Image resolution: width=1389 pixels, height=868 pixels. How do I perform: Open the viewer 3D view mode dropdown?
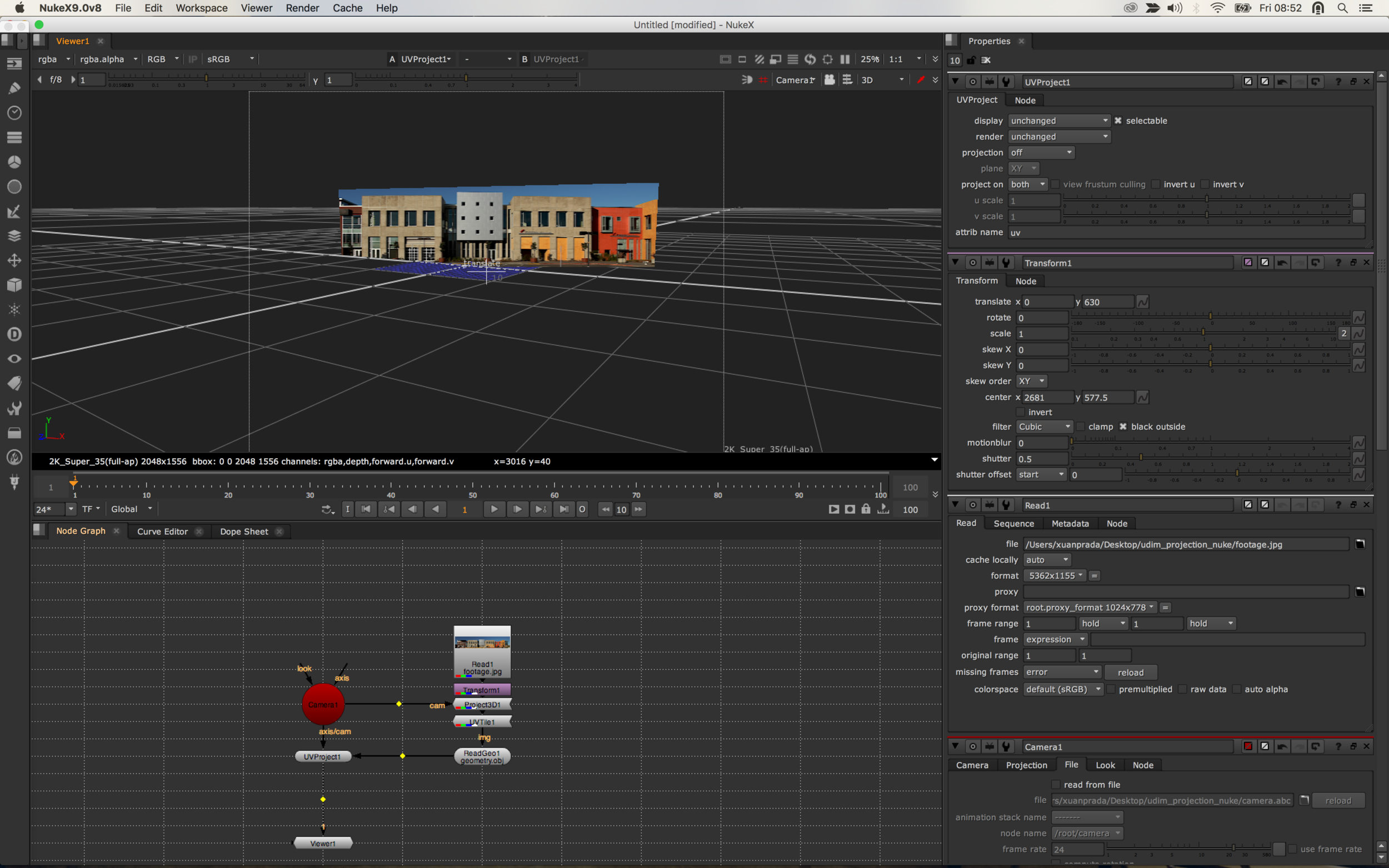[x=882, y=80]
